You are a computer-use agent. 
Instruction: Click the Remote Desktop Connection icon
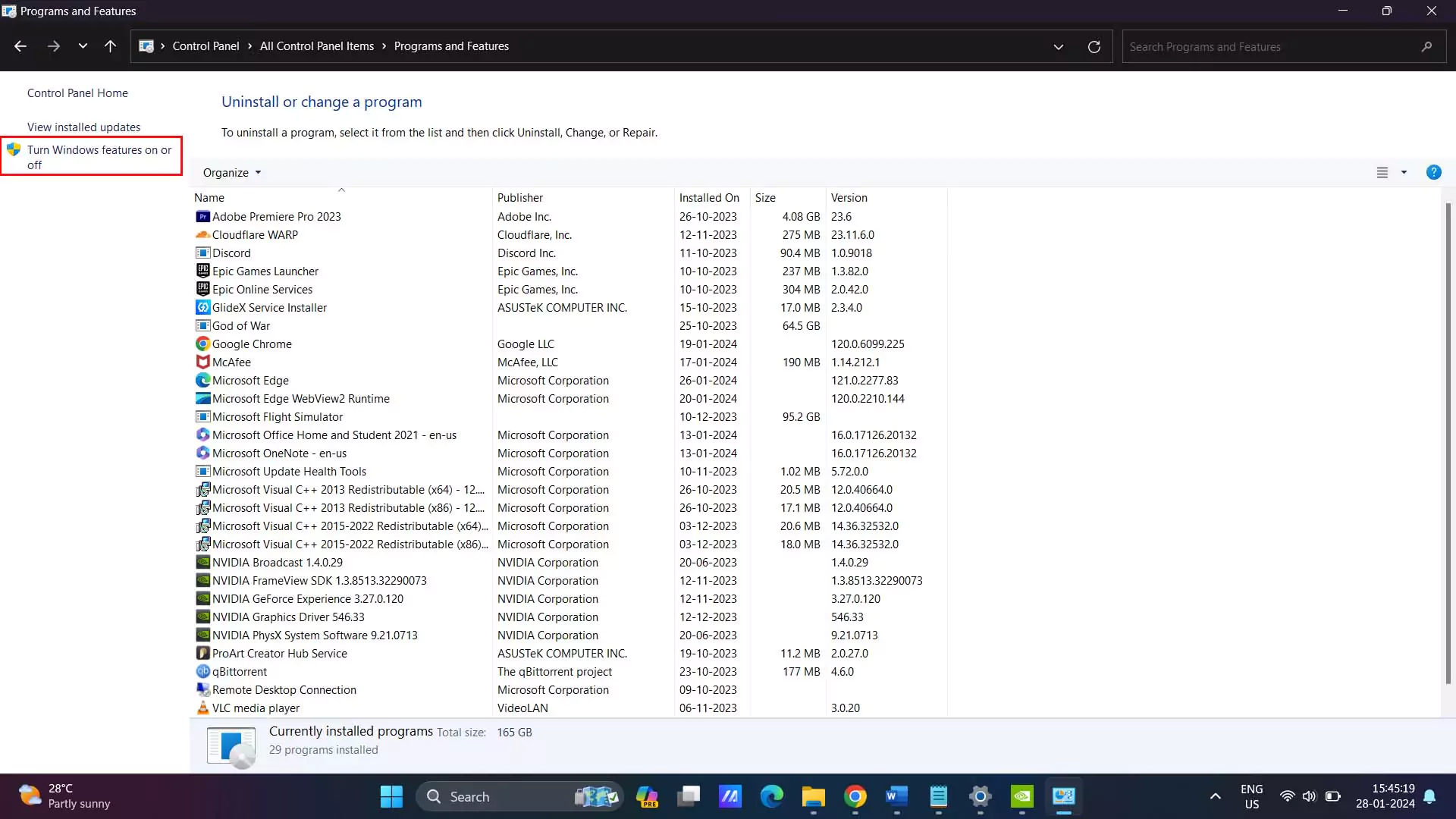pos(202,690)
